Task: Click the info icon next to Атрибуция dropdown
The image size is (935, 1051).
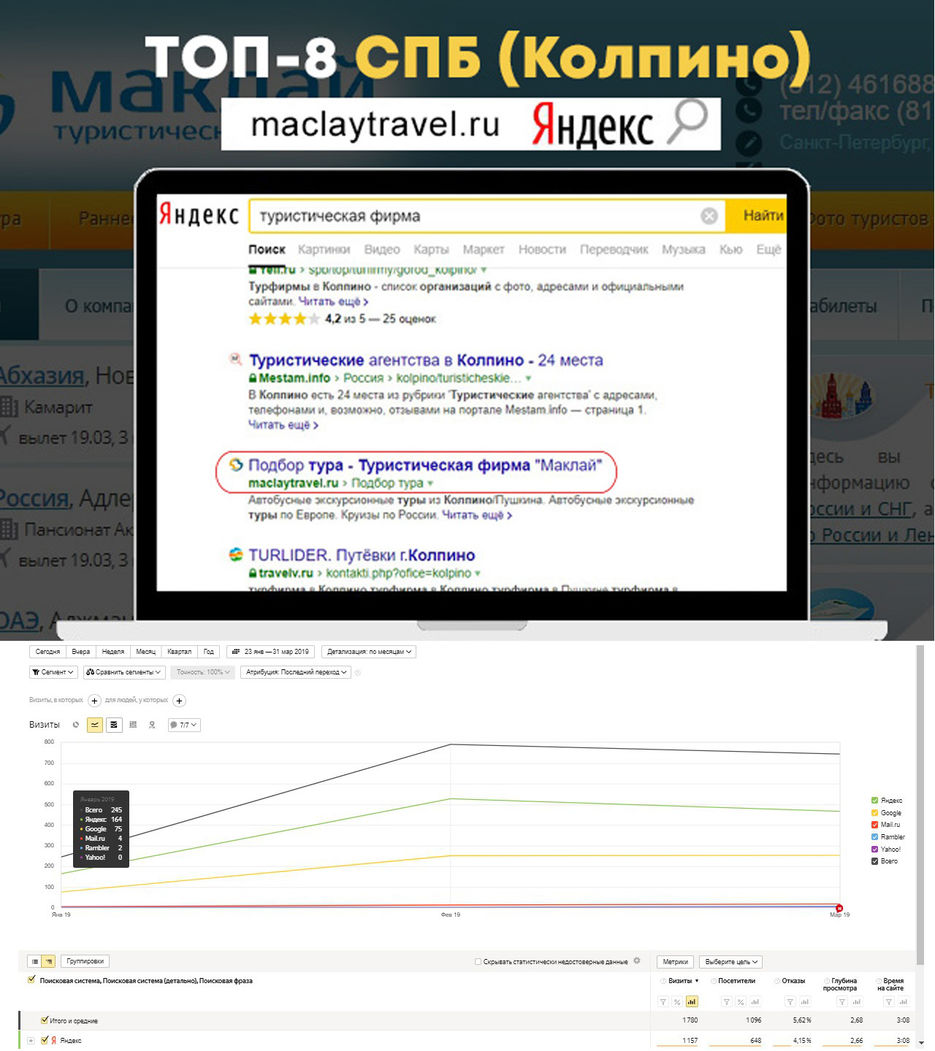Action: 358,672
